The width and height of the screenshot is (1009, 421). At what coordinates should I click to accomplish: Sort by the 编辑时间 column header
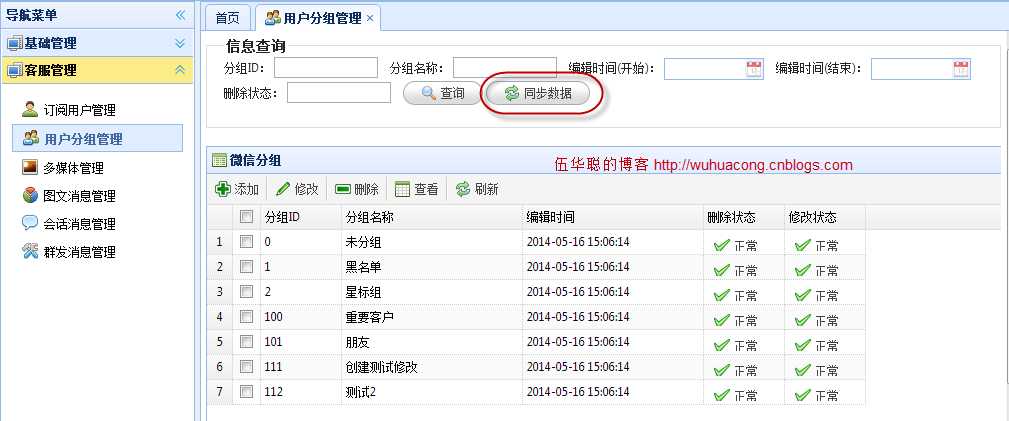(x=613, y=218)
